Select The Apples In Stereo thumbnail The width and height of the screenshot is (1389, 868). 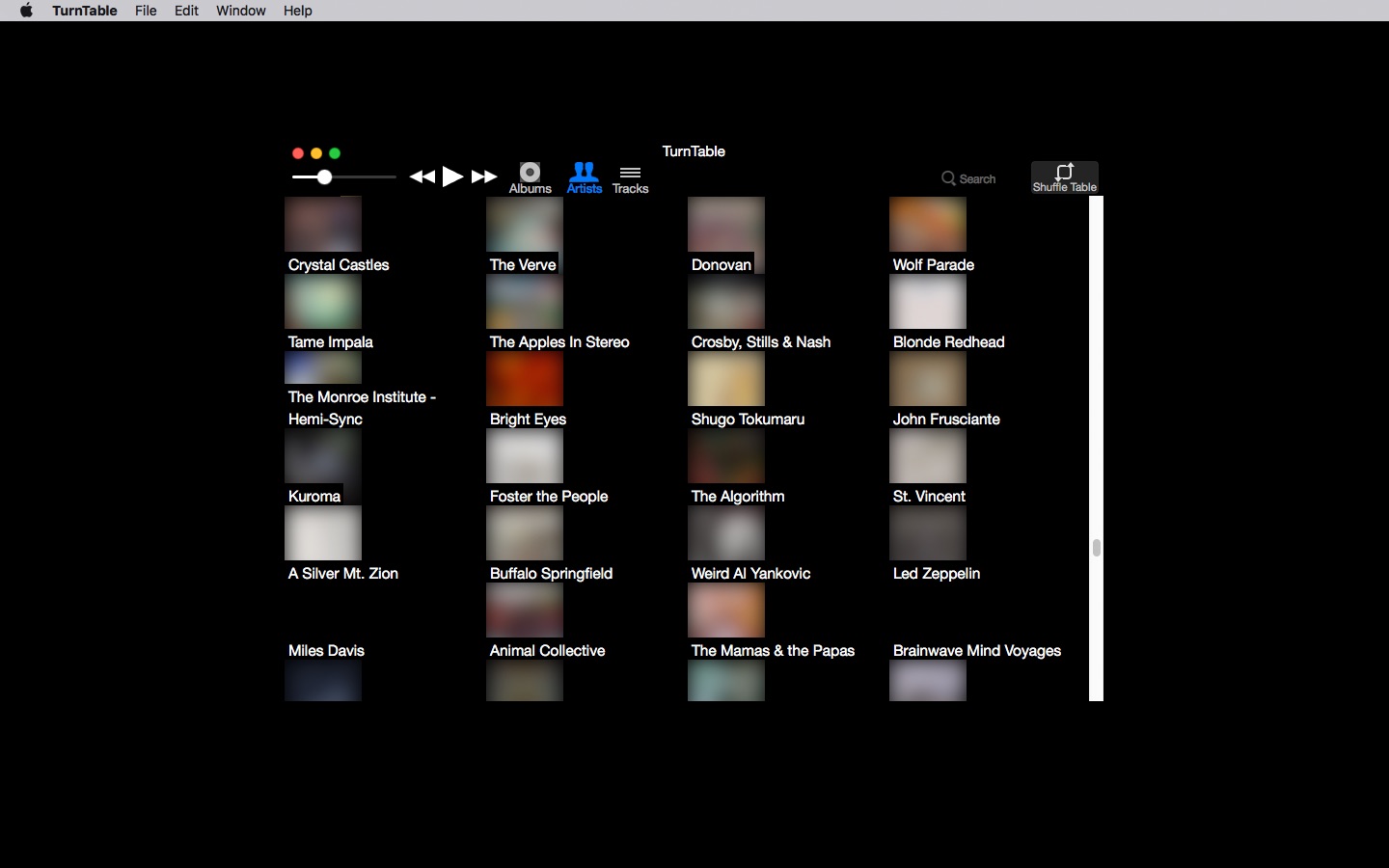525,301
